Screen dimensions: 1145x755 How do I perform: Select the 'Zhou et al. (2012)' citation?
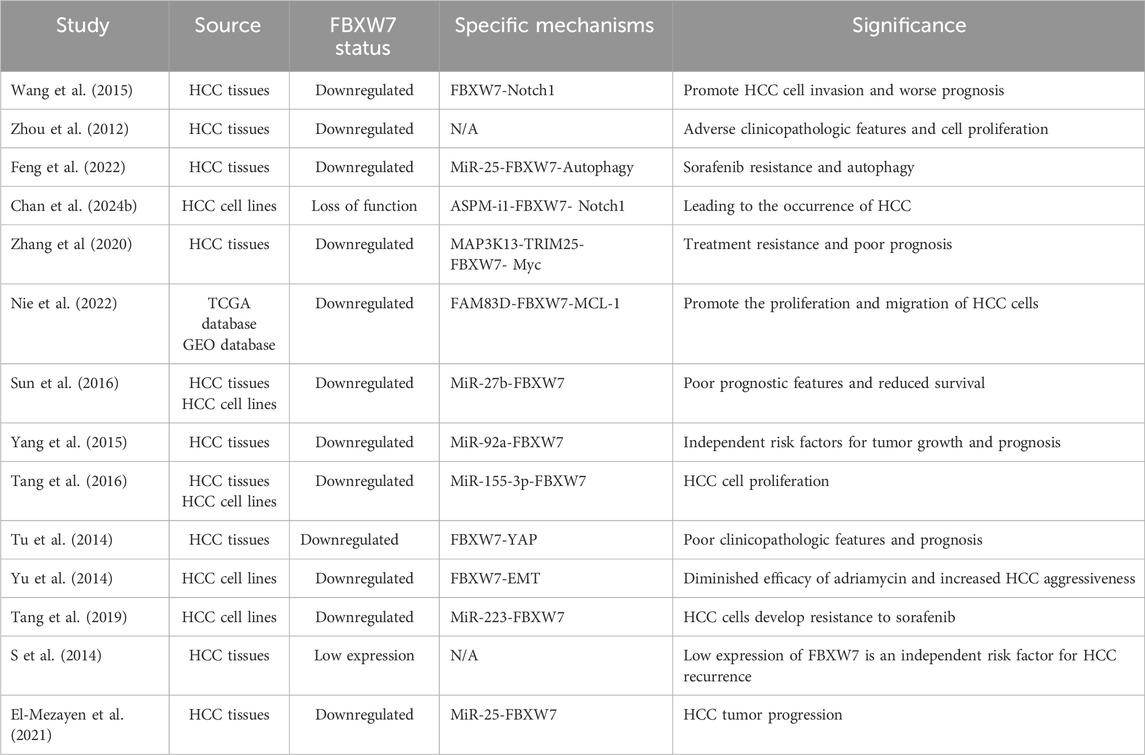point(69,129)
